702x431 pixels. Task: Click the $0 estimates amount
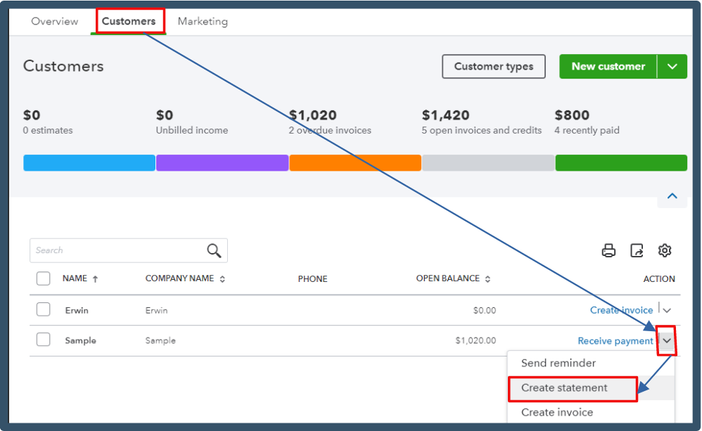(x=31, y=115)
